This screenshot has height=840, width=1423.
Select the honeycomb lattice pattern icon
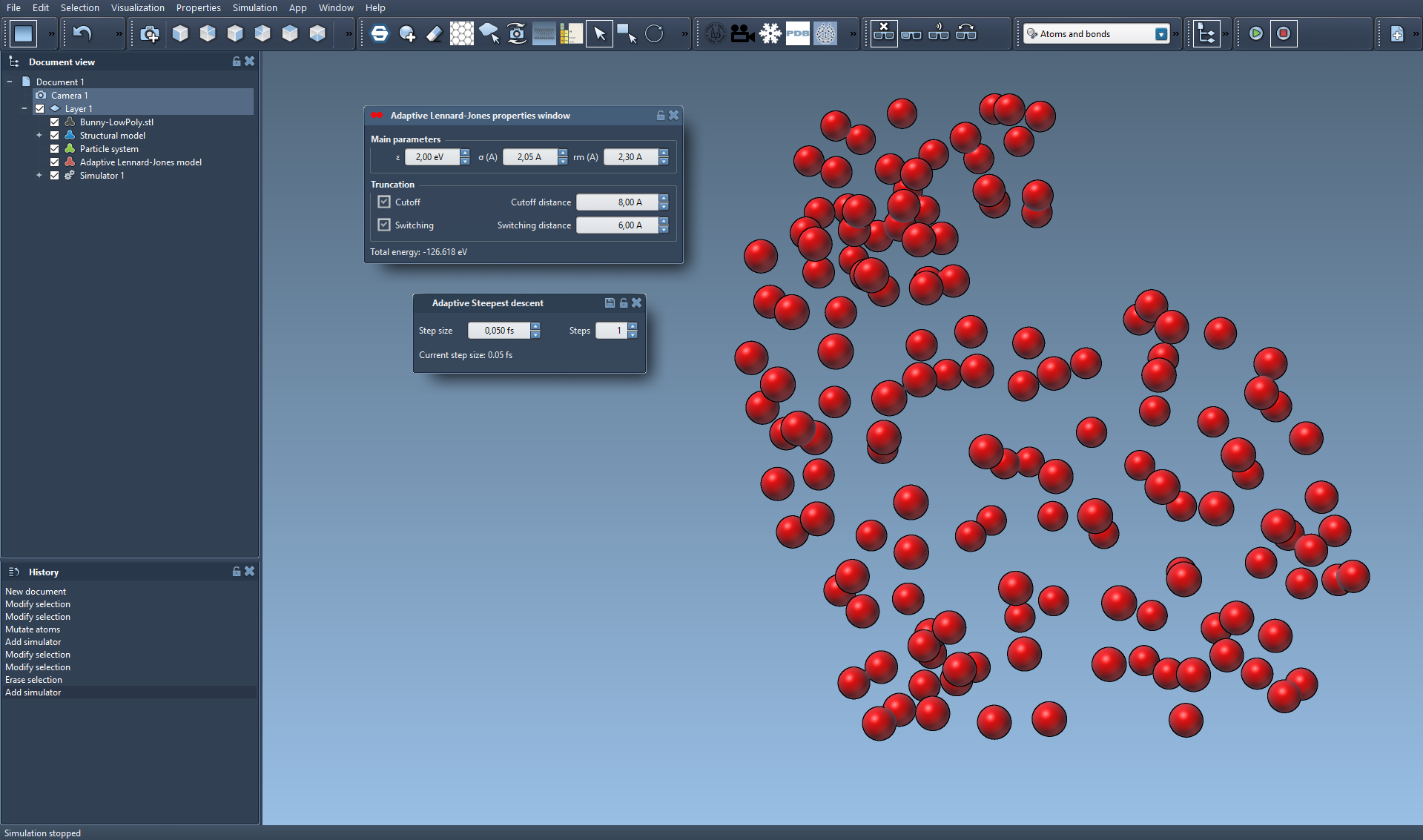click(461, 33)
